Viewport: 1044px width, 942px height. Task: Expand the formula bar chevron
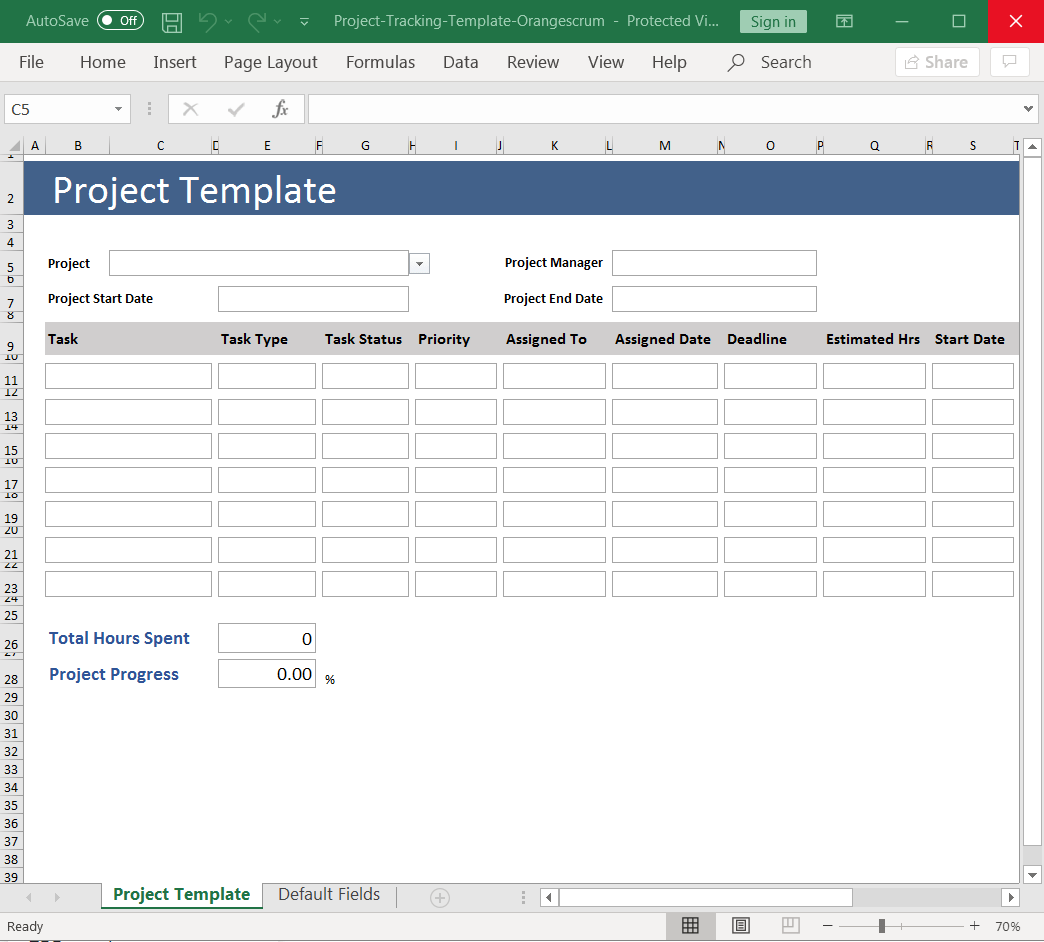click(x=1030, y=109)
